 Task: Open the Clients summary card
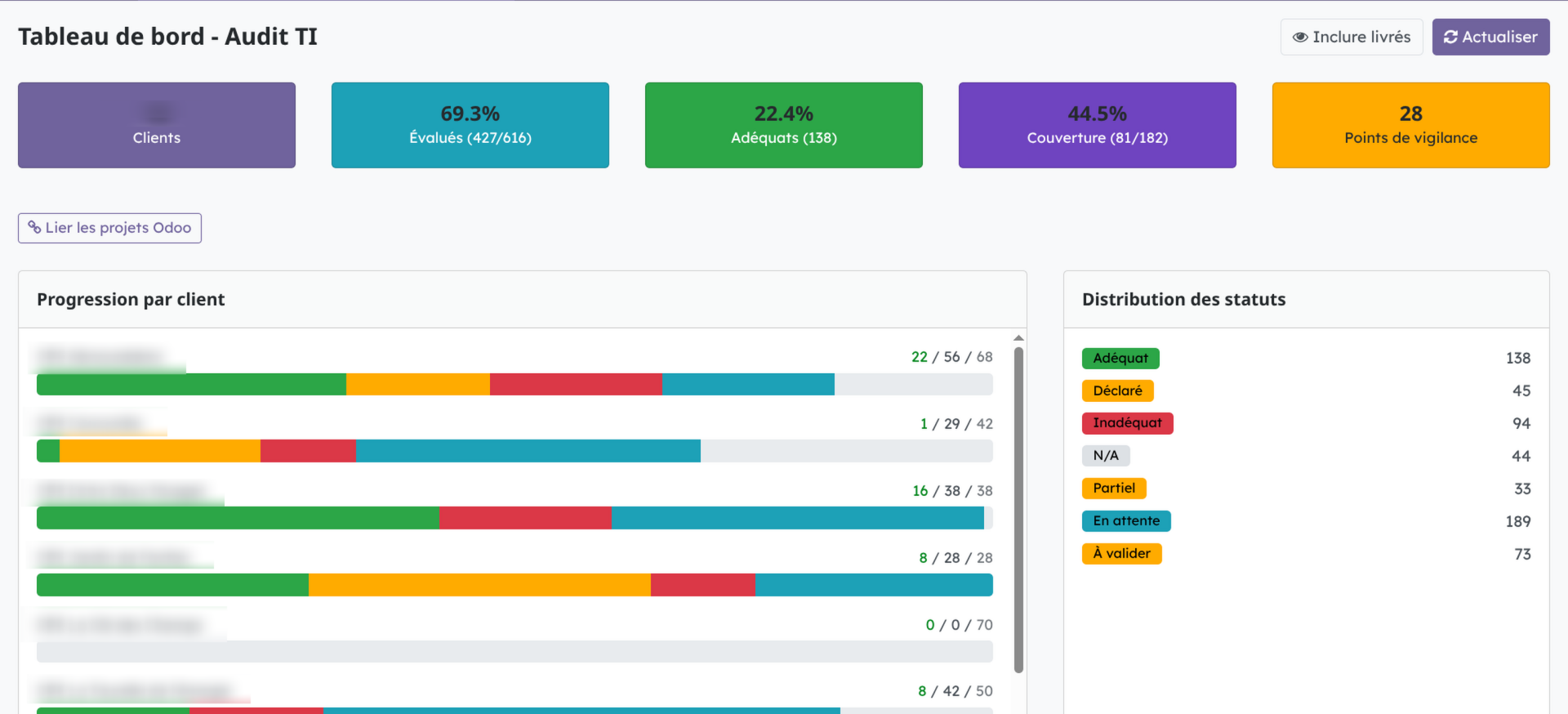[x=157, y=125]
